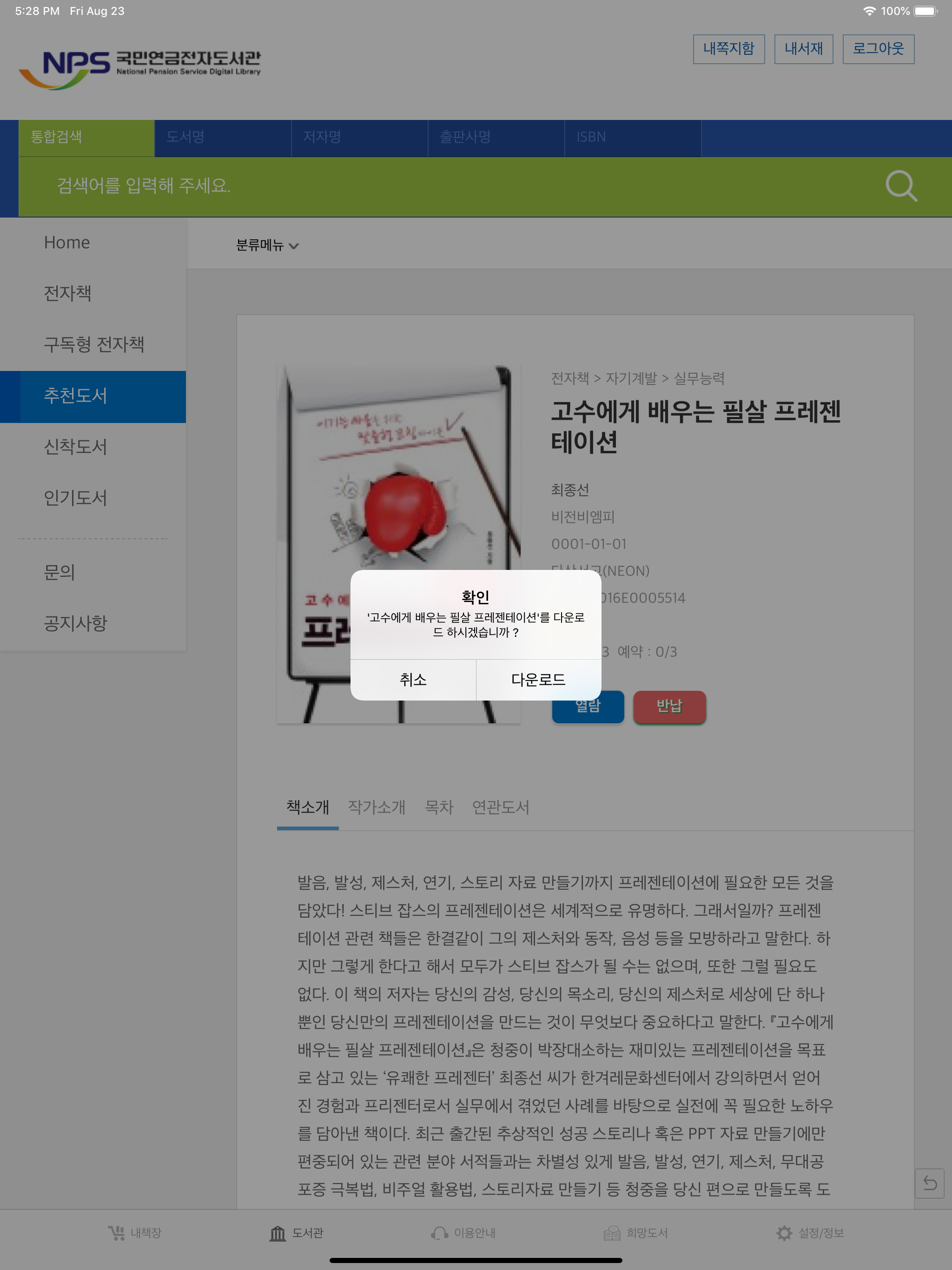Image resolution: width=952 pixels, height=1270 pixels.
Task: Switch to the 작가소개 tab
Action: [377, 807]
